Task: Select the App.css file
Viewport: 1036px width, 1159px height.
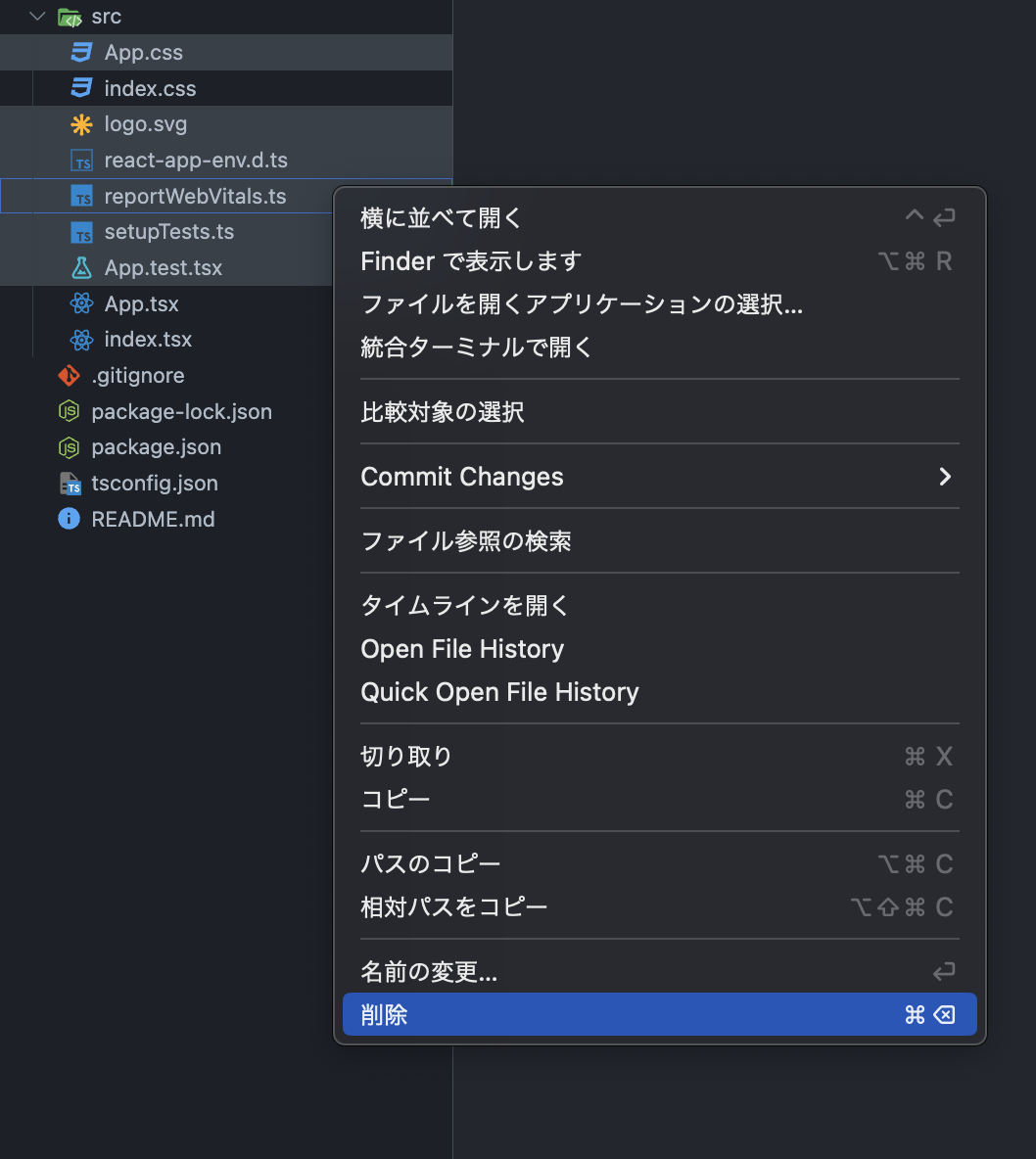Action: click(x=144, y=53)
